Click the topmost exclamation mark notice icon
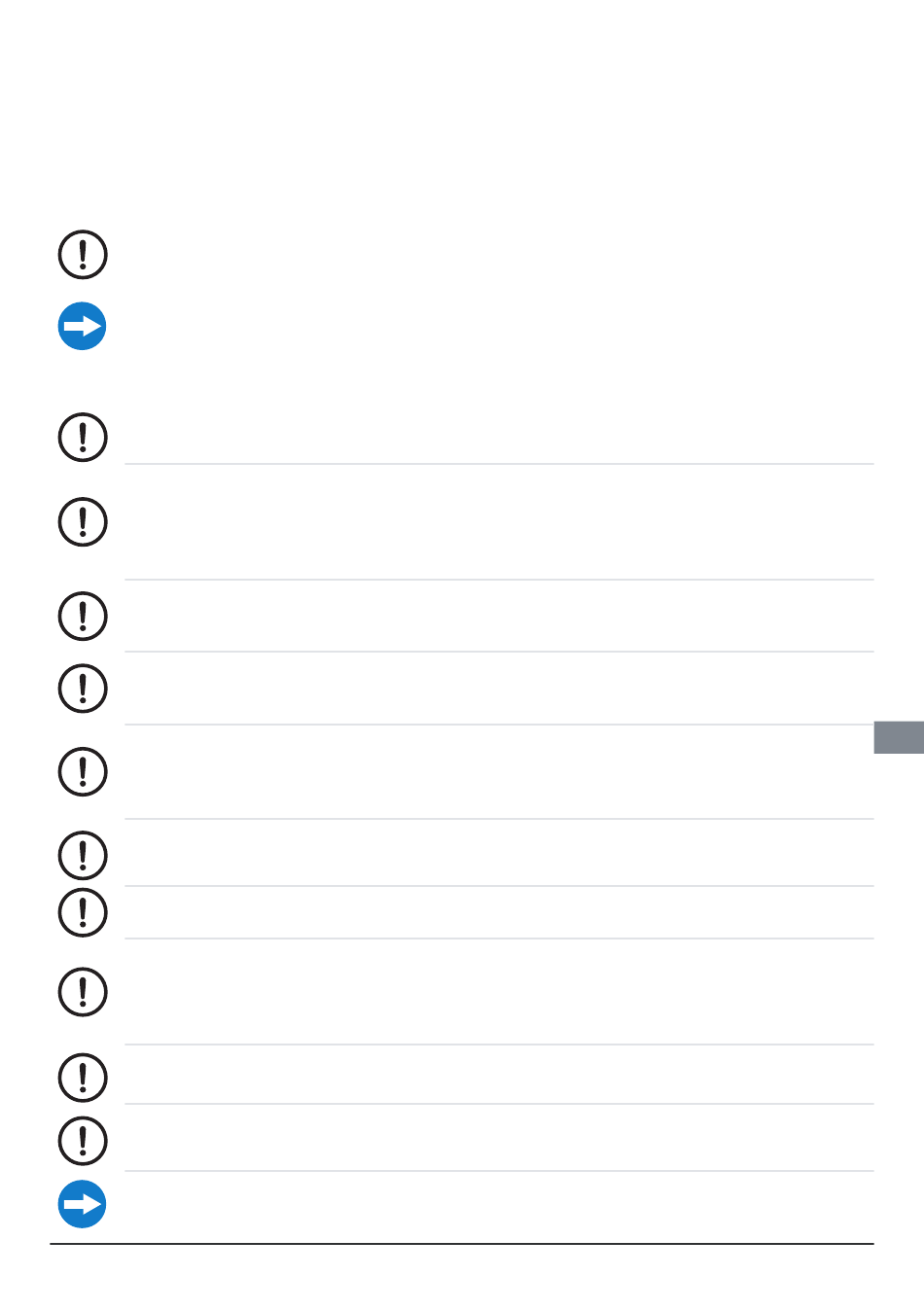Screen dimensions: 924x1311 pyautogui.click(x=83, y=255)
